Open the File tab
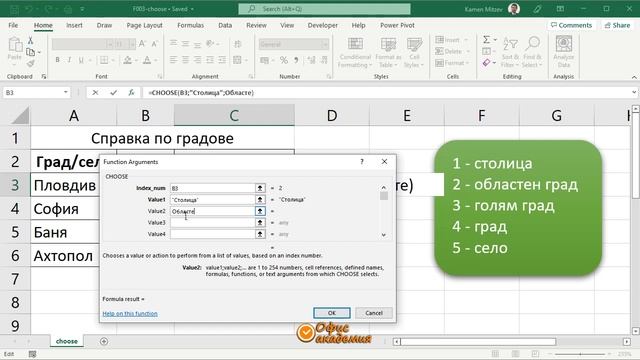Image resolution: width=640 pixels, height=360 pixels. [13, 25]
